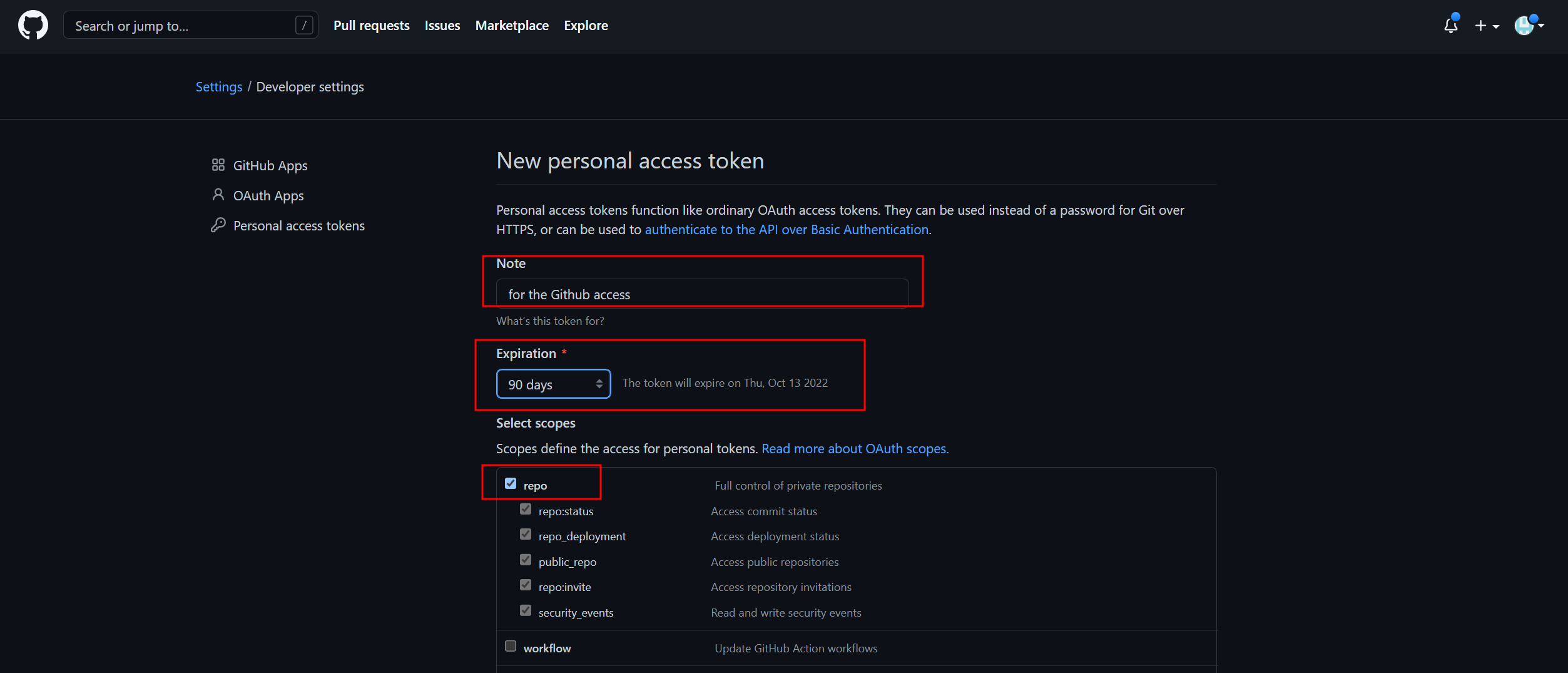Image resolution: width=1568 pixels, height=673 pixels.
Task: Click the Developer settings breadcrumb text
Action: (x=310, y=87)
